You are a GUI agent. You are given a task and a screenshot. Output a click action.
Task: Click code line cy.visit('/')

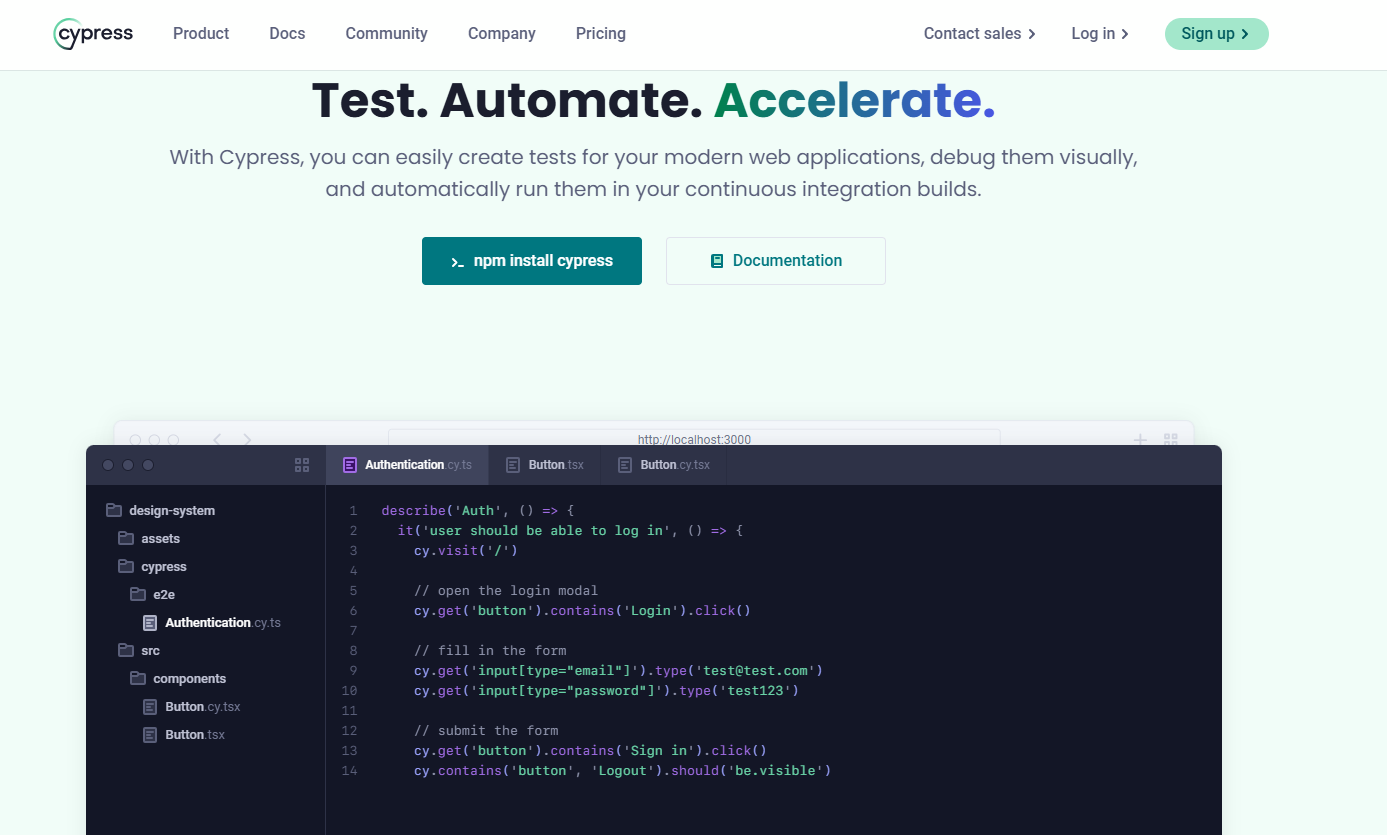[x=466, y=550]
